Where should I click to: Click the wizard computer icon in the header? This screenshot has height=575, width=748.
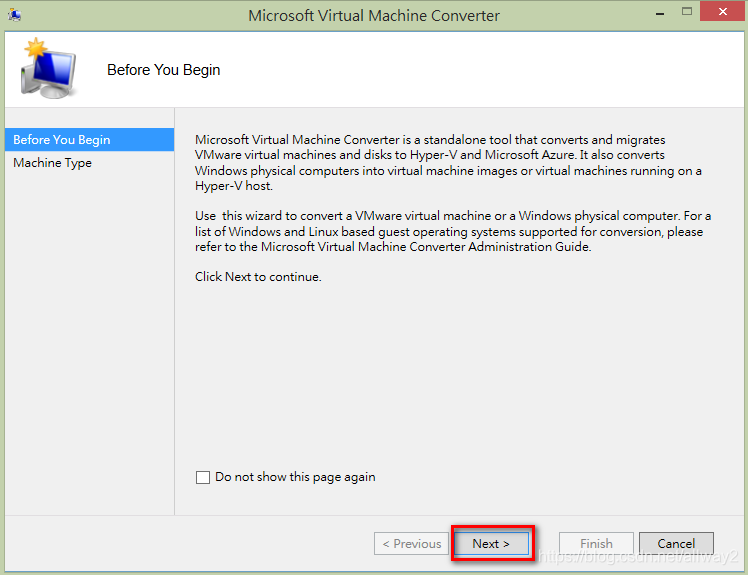(48, 68)
